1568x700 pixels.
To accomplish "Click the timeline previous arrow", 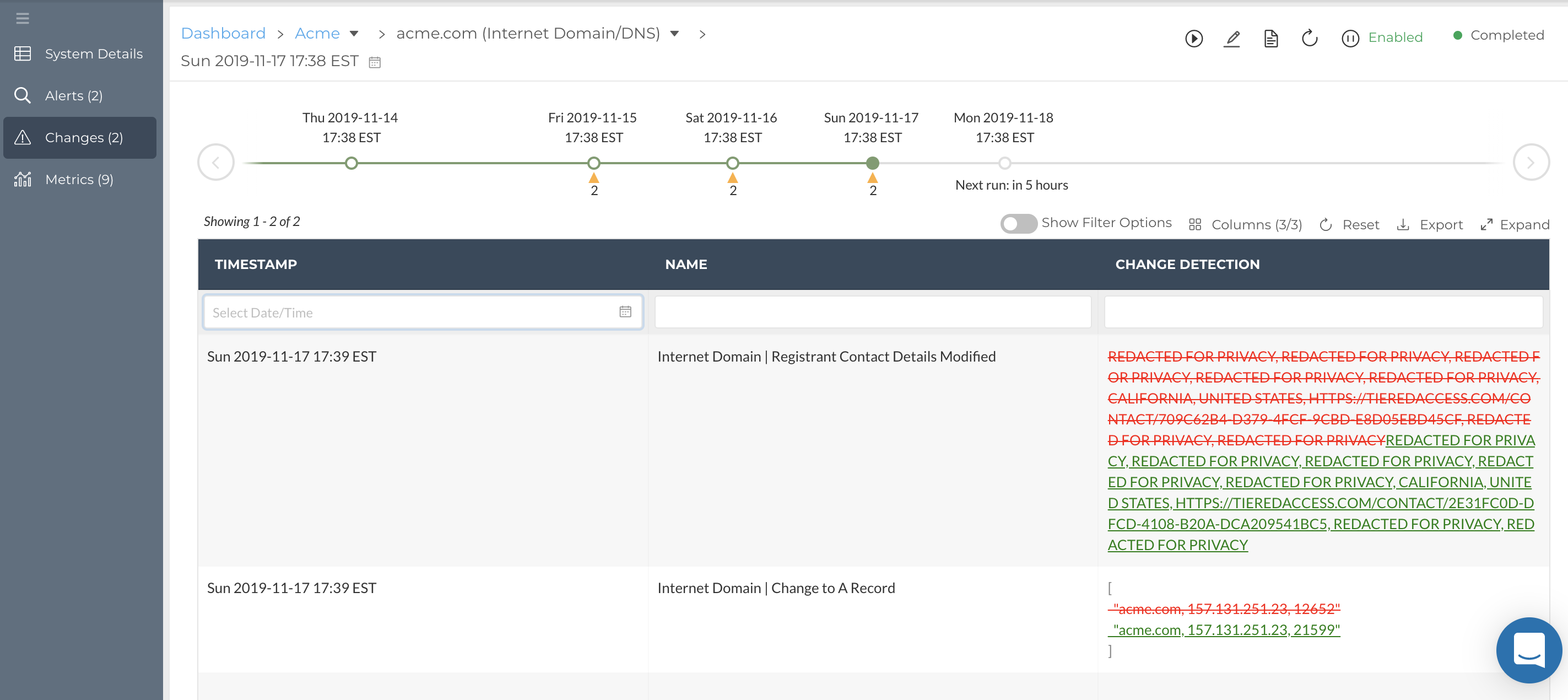I will (x=215, y=163).
